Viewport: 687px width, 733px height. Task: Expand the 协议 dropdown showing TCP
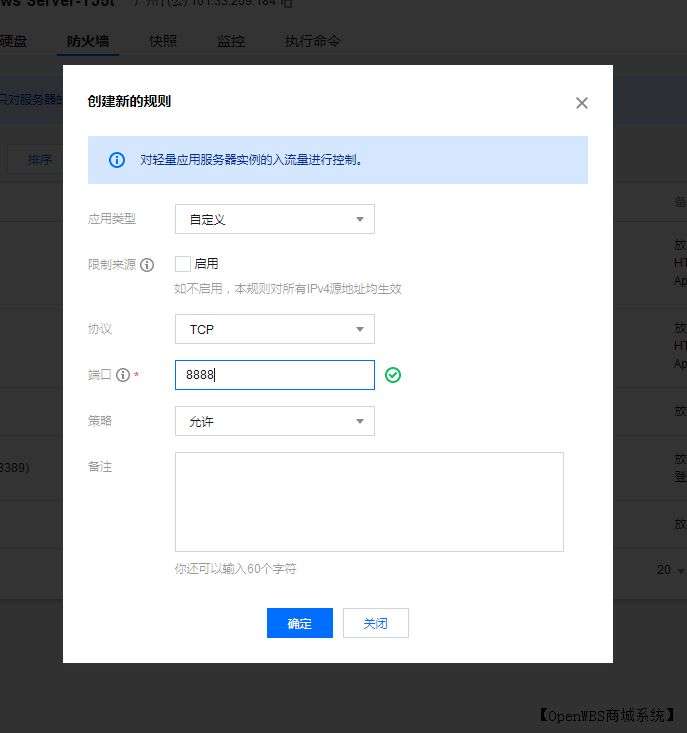(274, 329)
